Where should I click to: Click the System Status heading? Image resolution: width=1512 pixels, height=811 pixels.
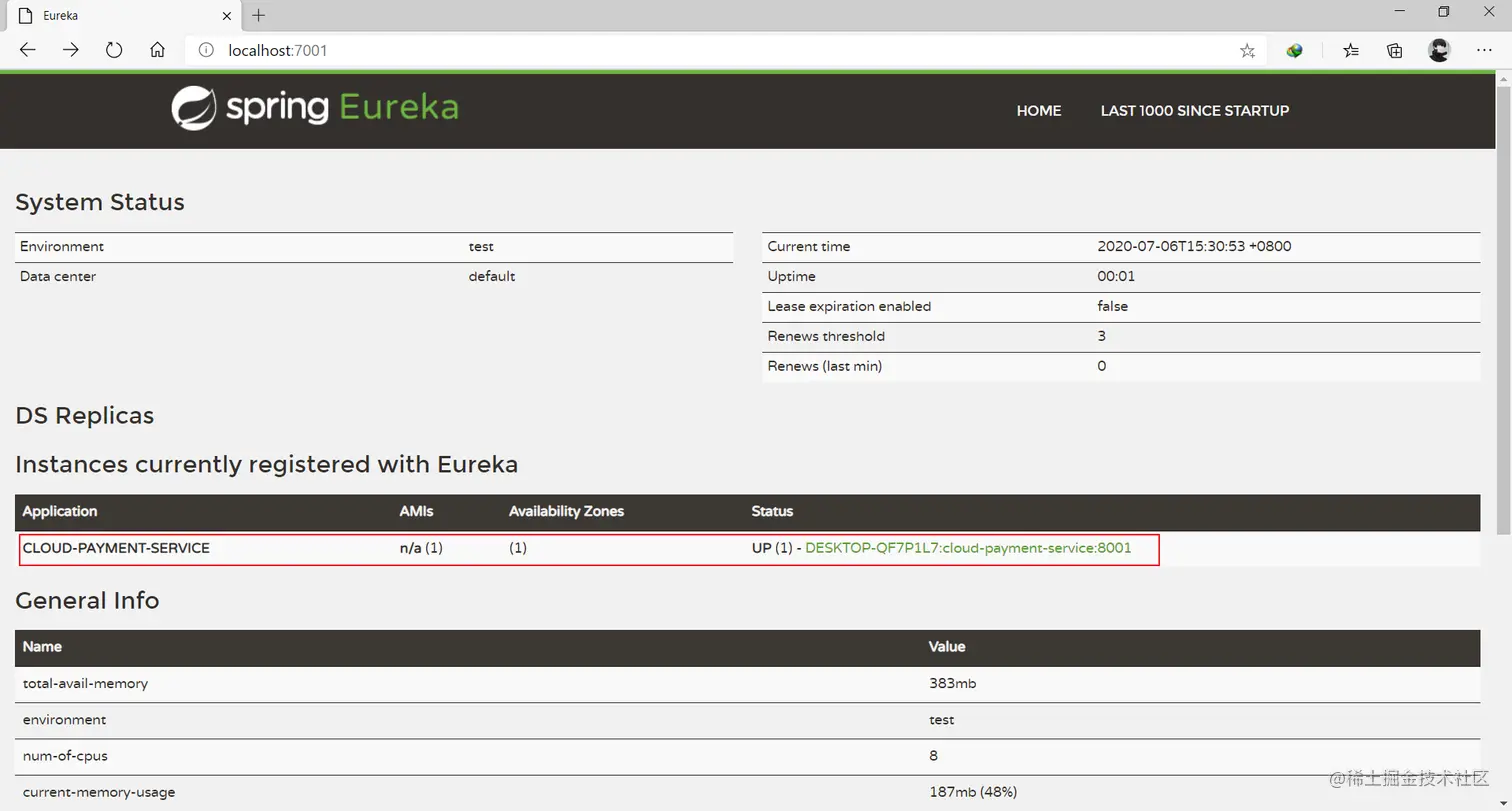(100, 202)
